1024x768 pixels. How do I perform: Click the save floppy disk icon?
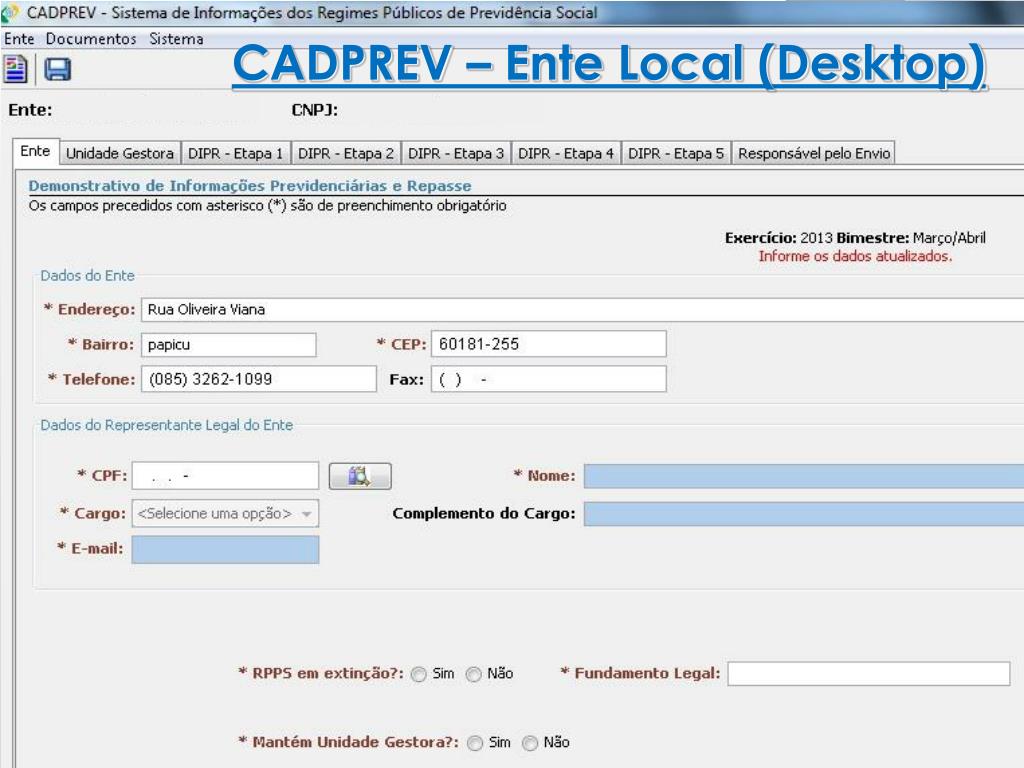point(57,69)
